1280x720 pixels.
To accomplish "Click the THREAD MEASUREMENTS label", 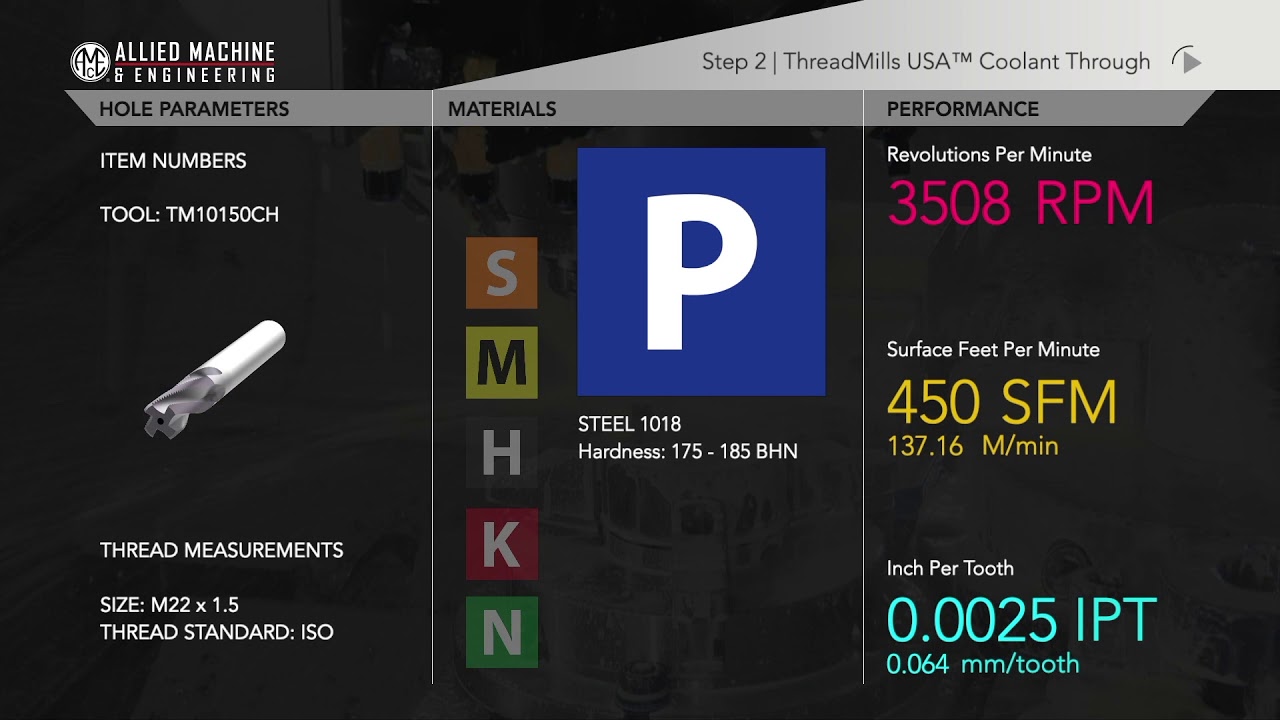I will point(222,551).
